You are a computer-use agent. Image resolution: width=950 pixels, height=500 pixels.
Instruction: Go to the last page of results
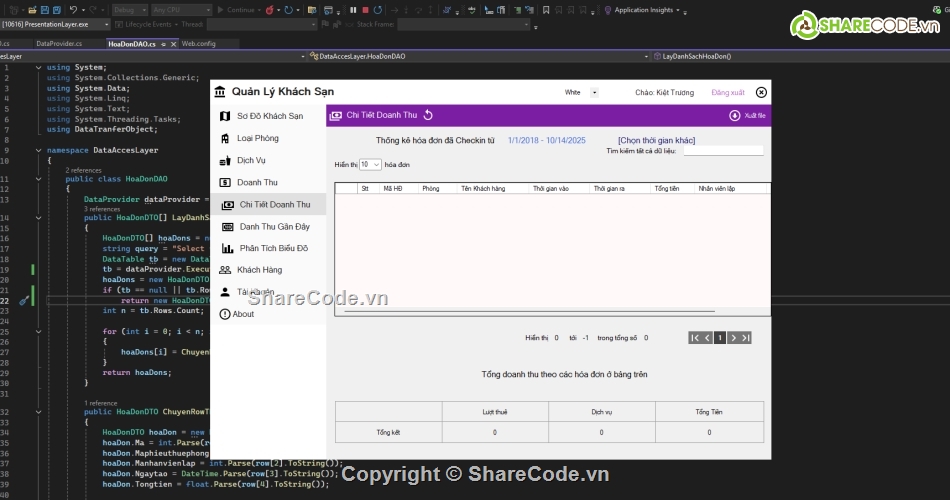(x=745, y=338)
